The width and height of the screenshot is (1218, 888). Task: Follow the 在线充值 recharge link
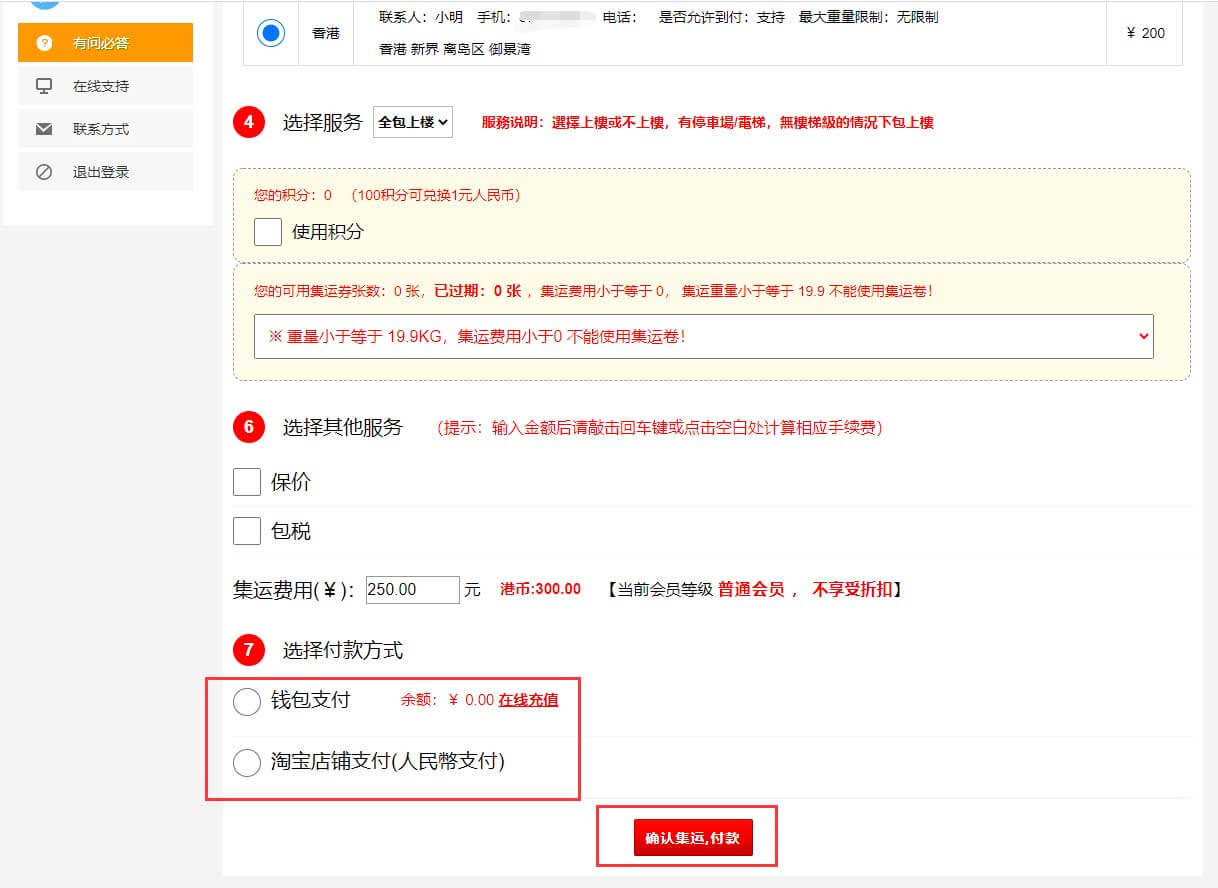pyautogui.click(x=528, y=700)
